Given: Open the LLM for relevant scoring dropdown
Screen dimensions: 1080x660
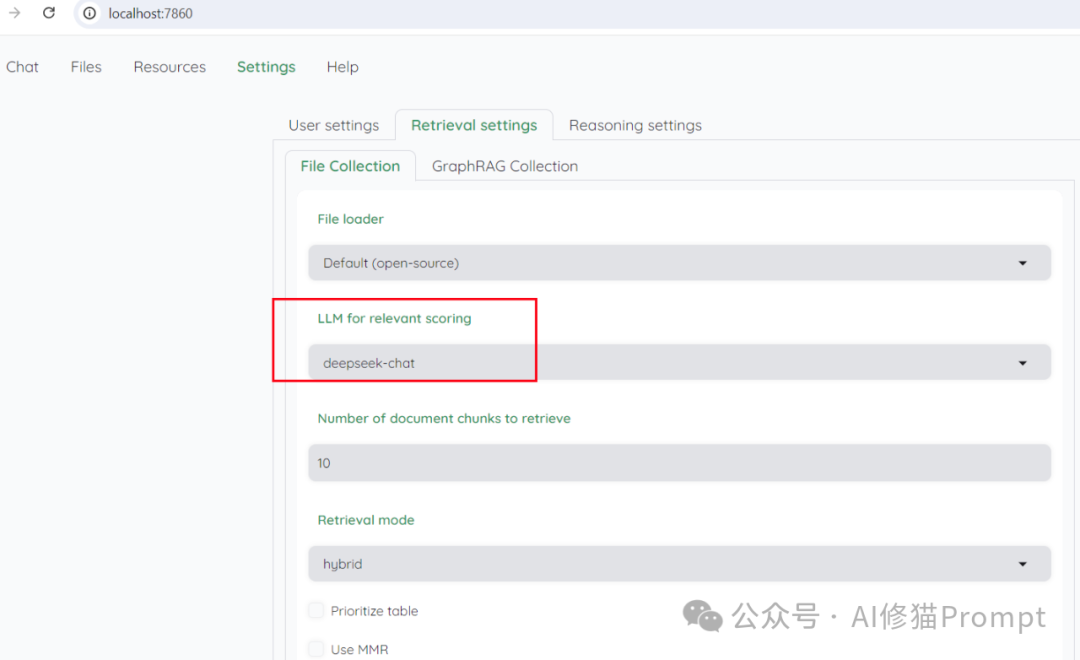Looking at the screenshot, I should point(679,362).
